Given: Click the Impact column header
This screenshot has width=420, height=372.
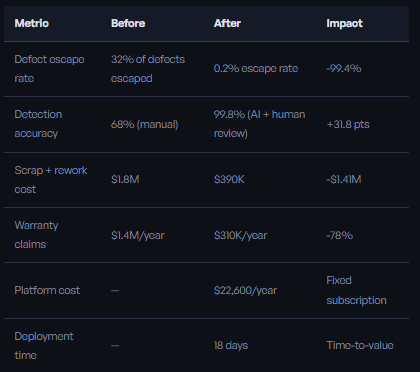Looking at the screenshot, I should pyautogui.click(x=345, y=23).
